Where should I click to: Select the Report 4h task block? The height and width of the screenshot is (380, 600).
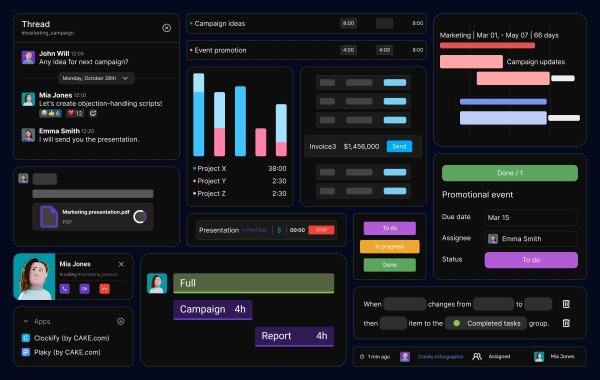click(x=294, y=336)
